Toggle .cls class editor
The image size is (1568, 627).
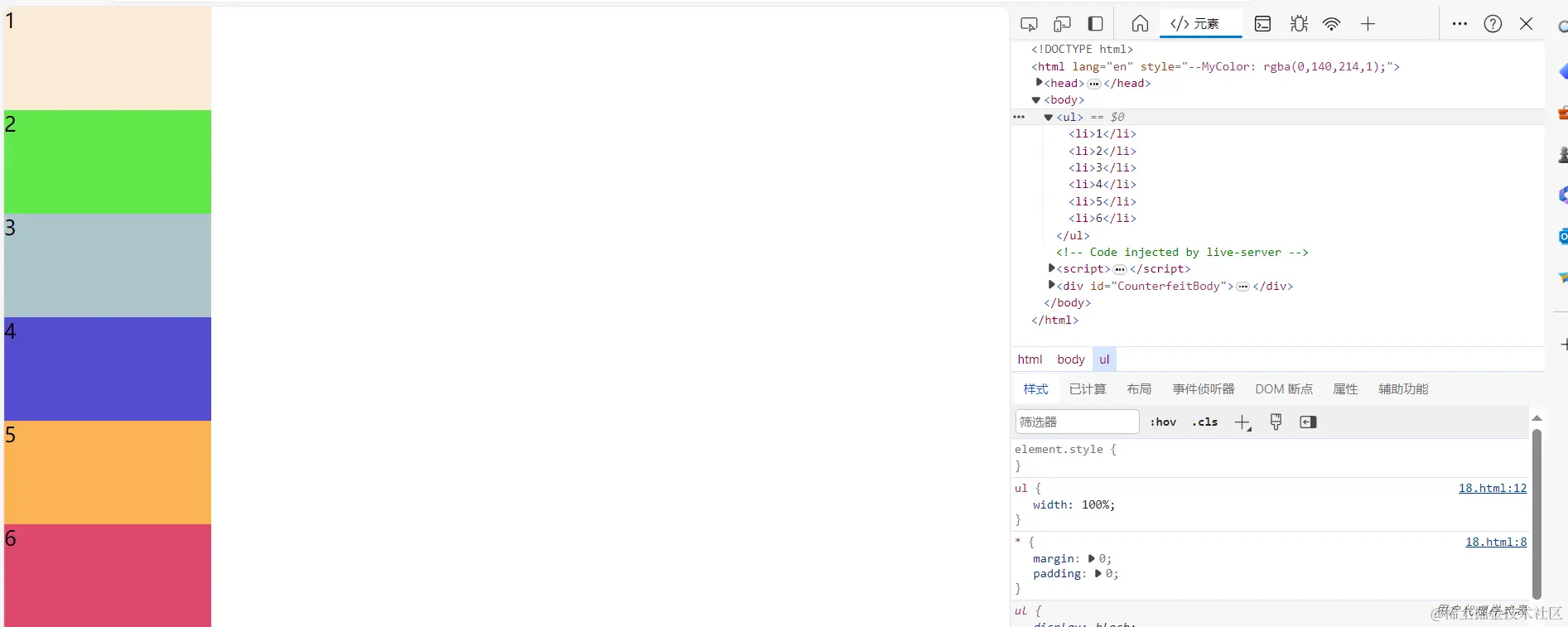pos(1204,422)
